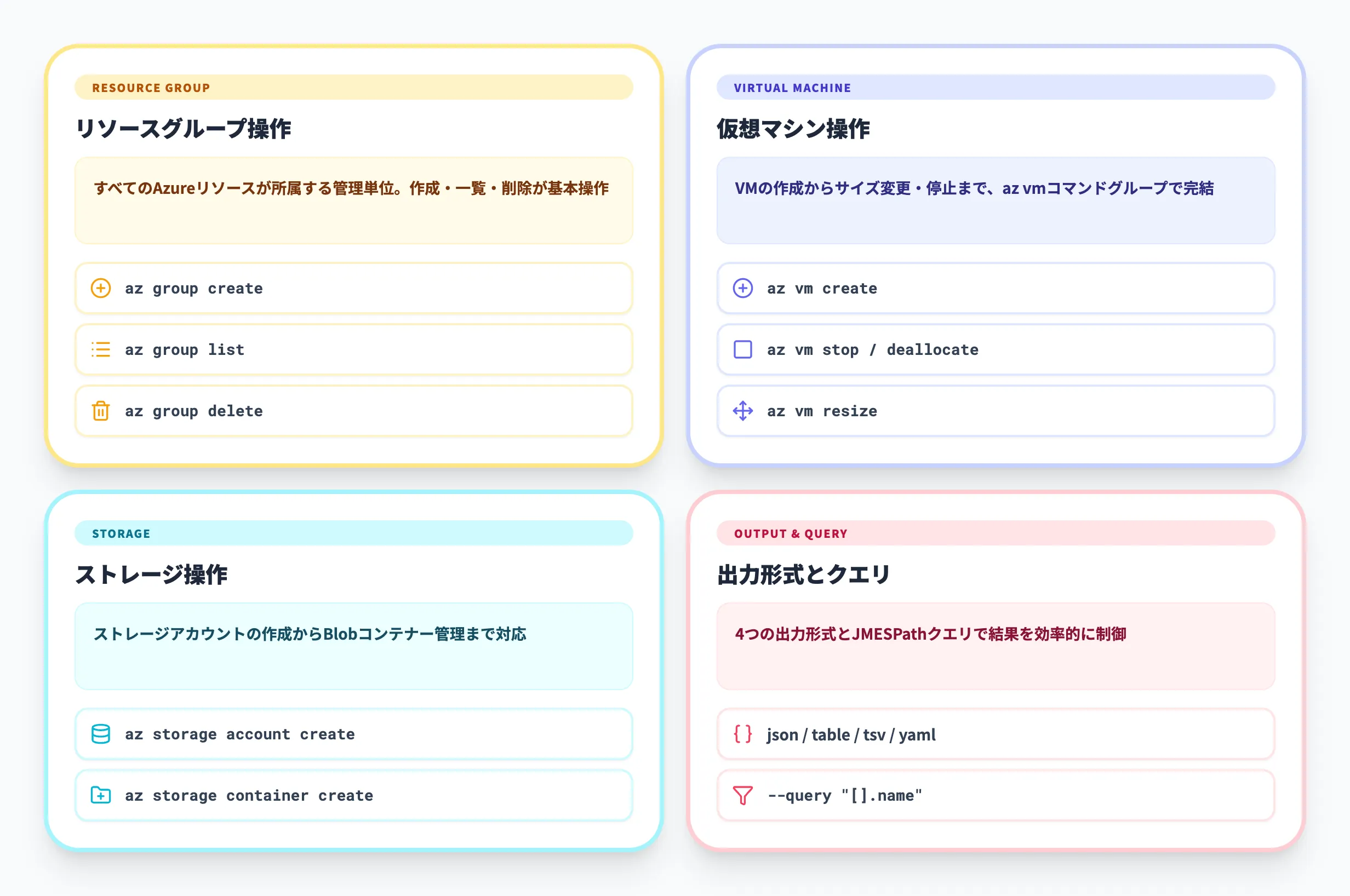Select the filter funnel icon next to --query
This screenshot has width=1350, height=896.
coord(743,795)
